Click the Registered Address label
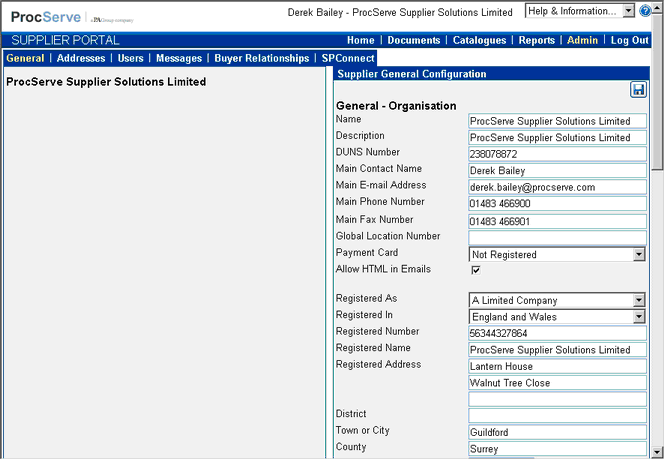665x460 pixels. tap(378, 364)
